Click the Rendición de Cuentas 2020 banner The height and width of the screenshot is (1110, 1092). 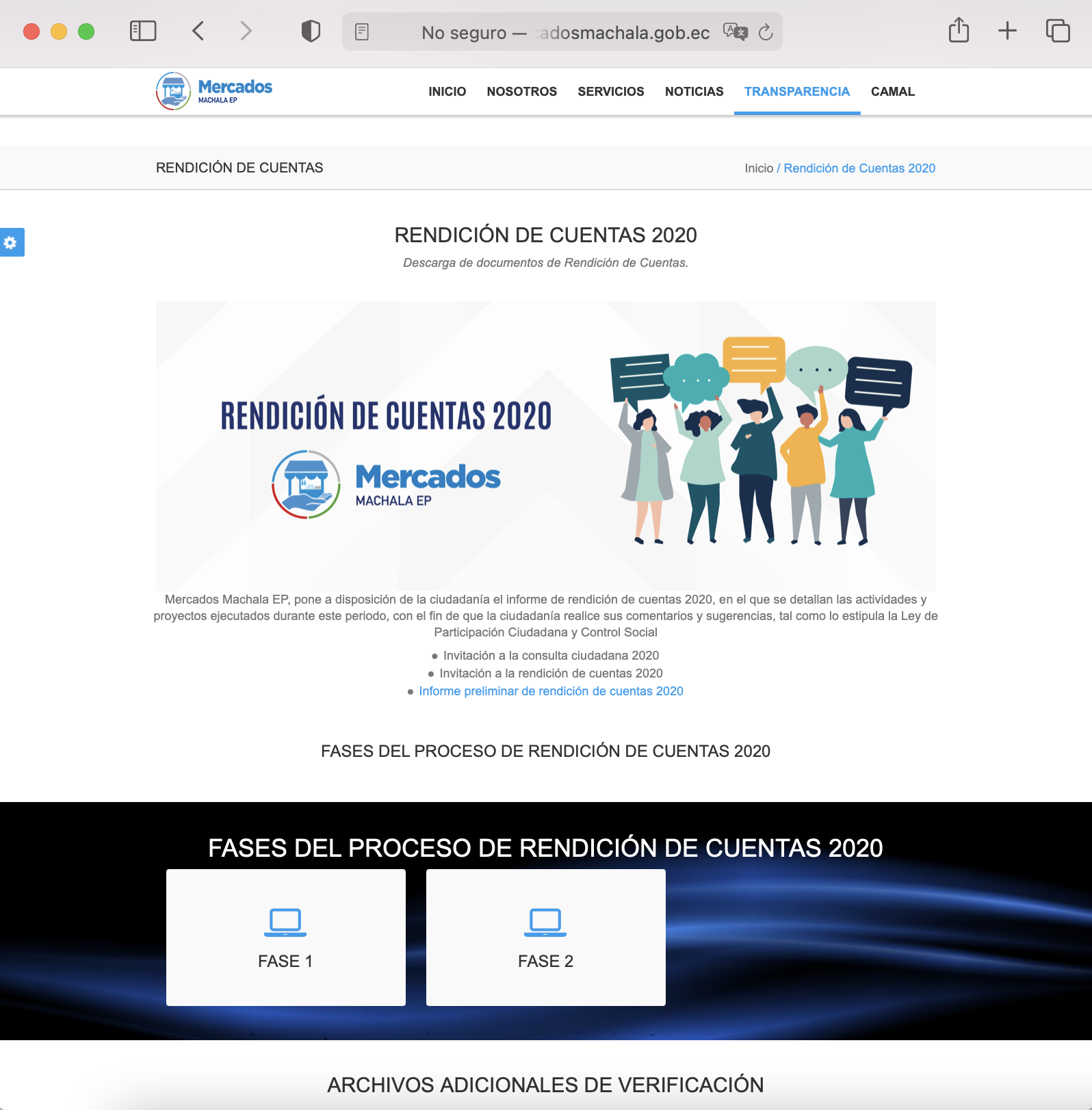[x=545, y=446]
